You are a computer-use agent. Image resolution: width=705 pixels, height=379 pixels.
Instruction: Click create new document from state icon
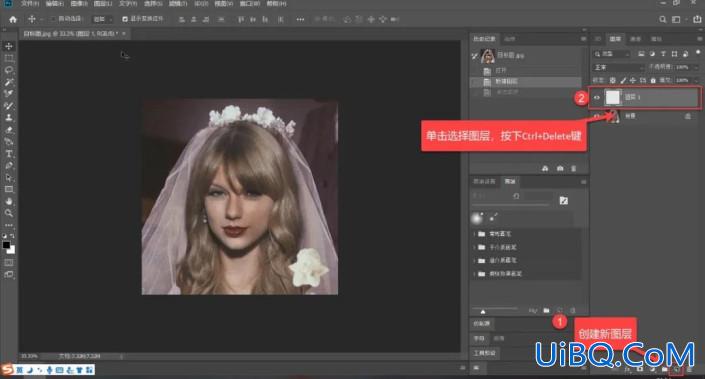coord(545,169)
